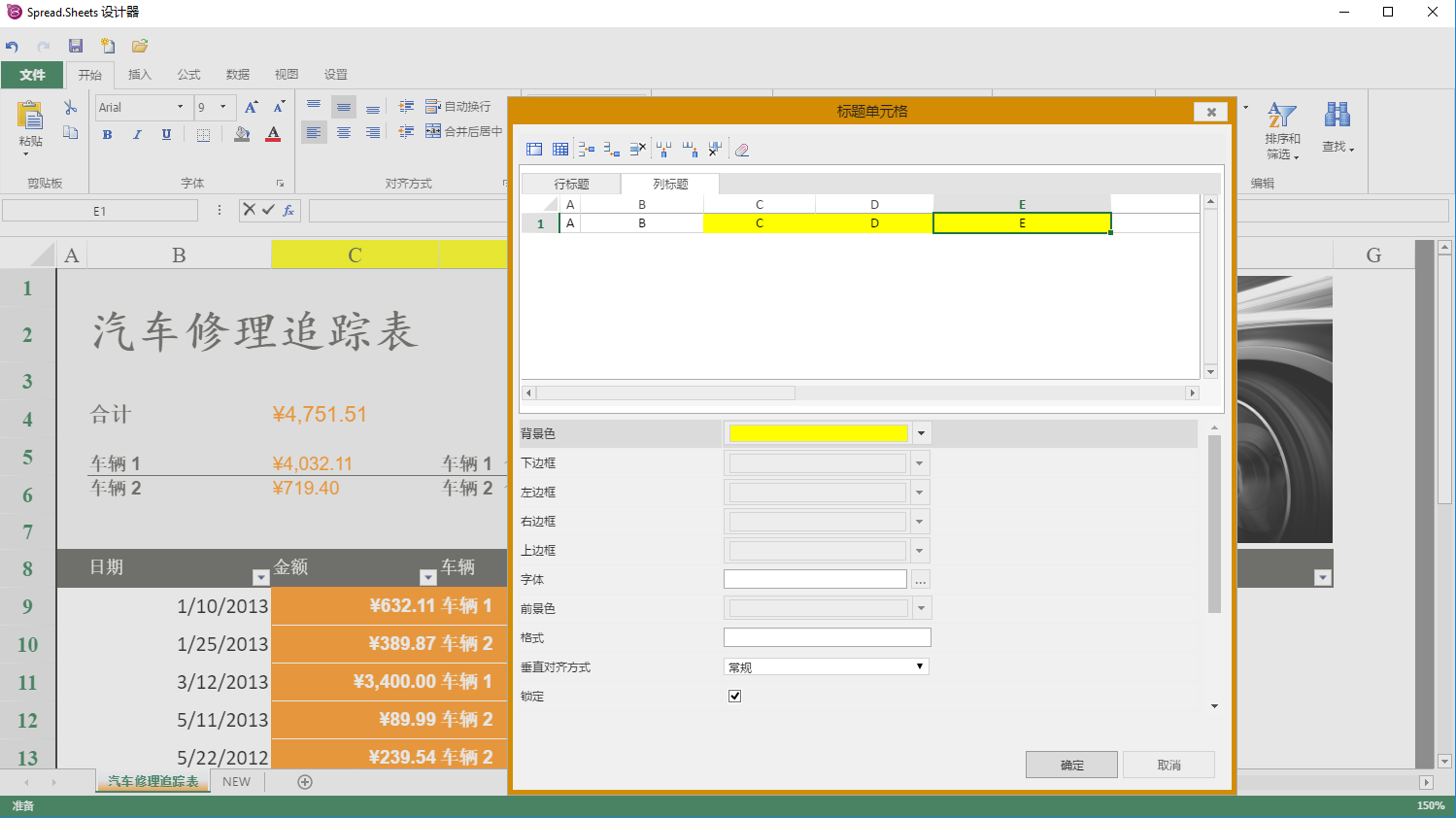Open the 垂直对齐方式 vertical alignment dropdown
The image size is (1456, 818).
point(918,666)
